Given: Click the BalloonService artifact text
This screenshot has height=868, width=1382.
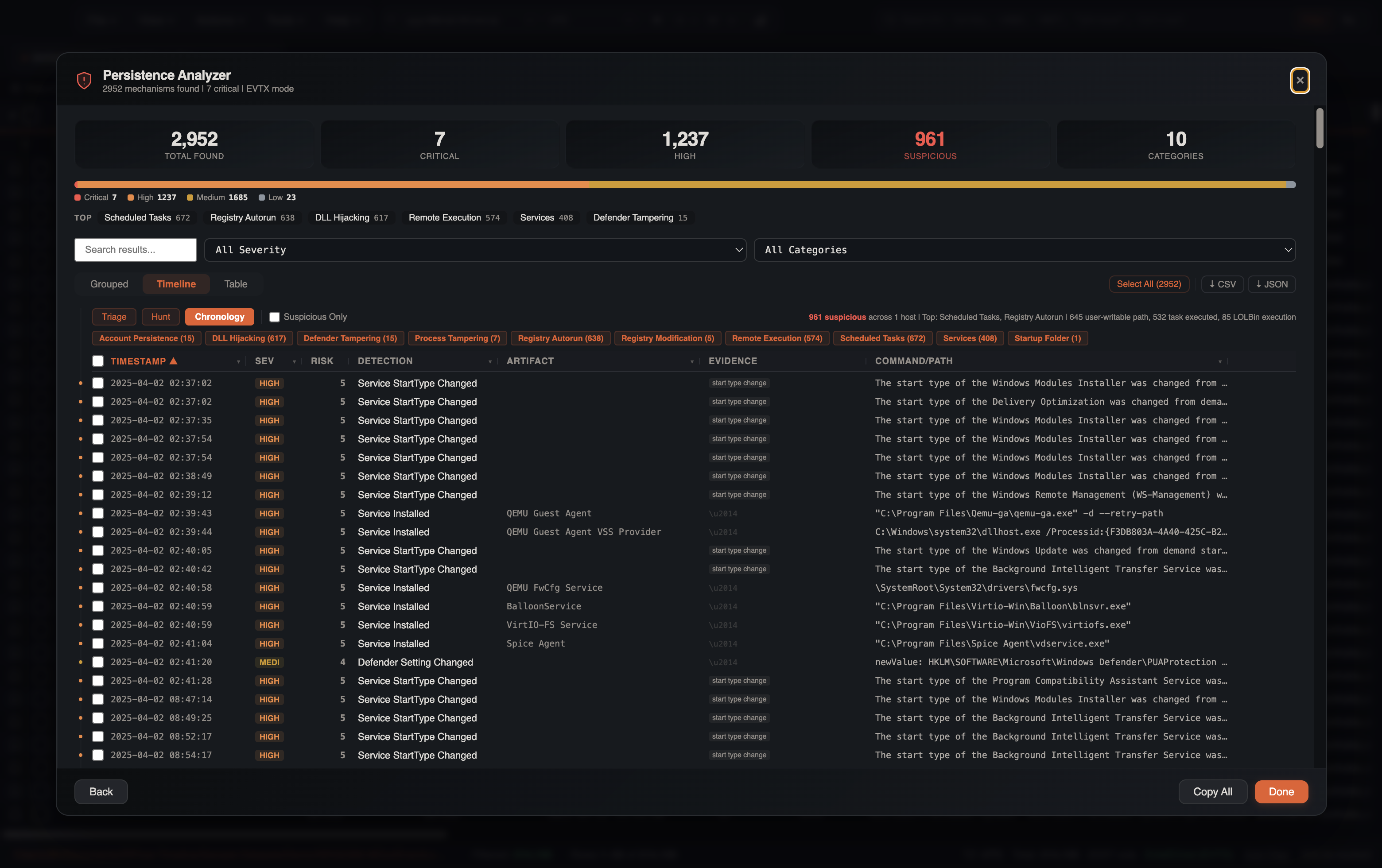Looking at the screenshot, I should coord(543,606).
